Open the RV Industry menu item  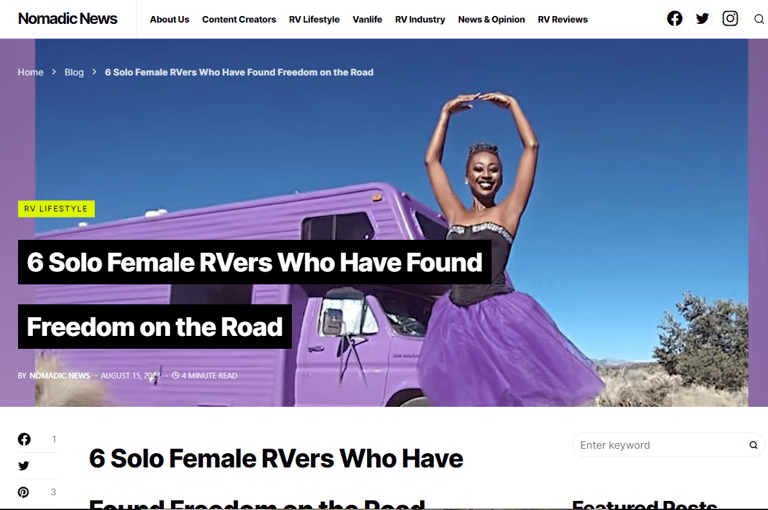coord(420,20)
